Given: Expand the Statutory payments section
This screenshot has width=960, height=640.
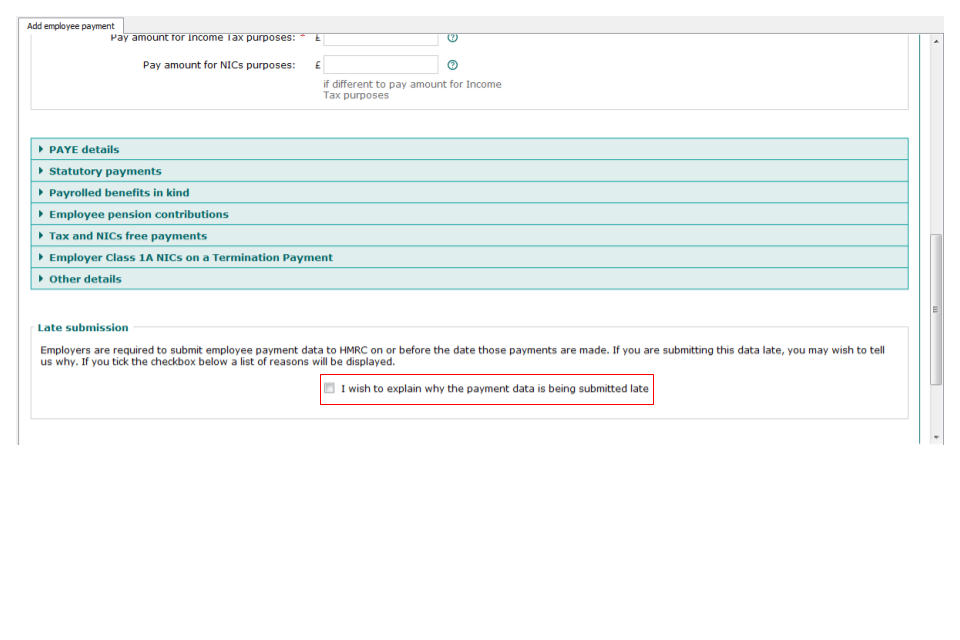Looking at the screenshot, I should pyautogui.click(x=469, y=171).
